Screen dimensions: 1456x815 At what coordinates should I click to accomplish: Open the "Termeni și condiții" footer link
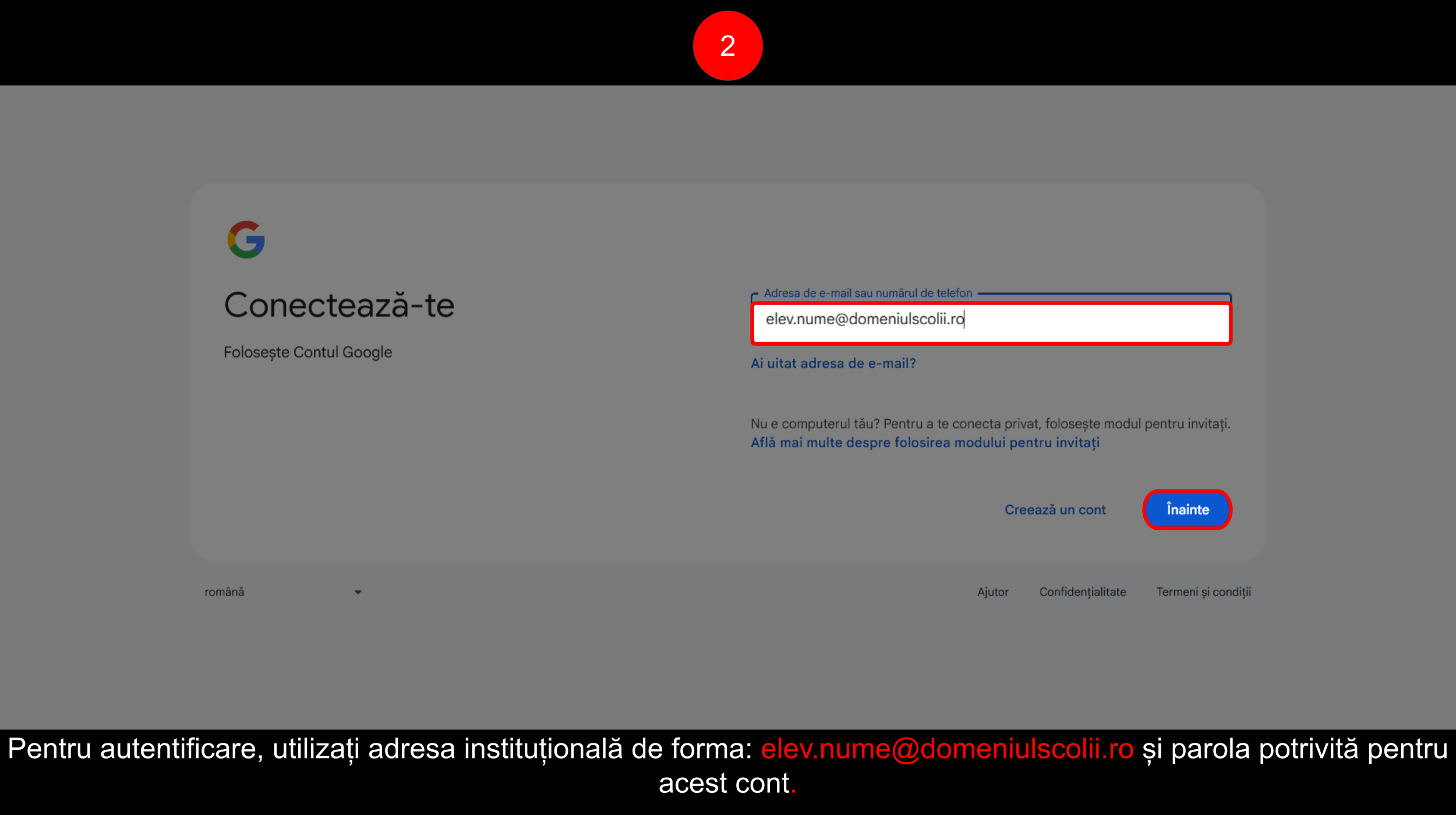coord(1203,592)
